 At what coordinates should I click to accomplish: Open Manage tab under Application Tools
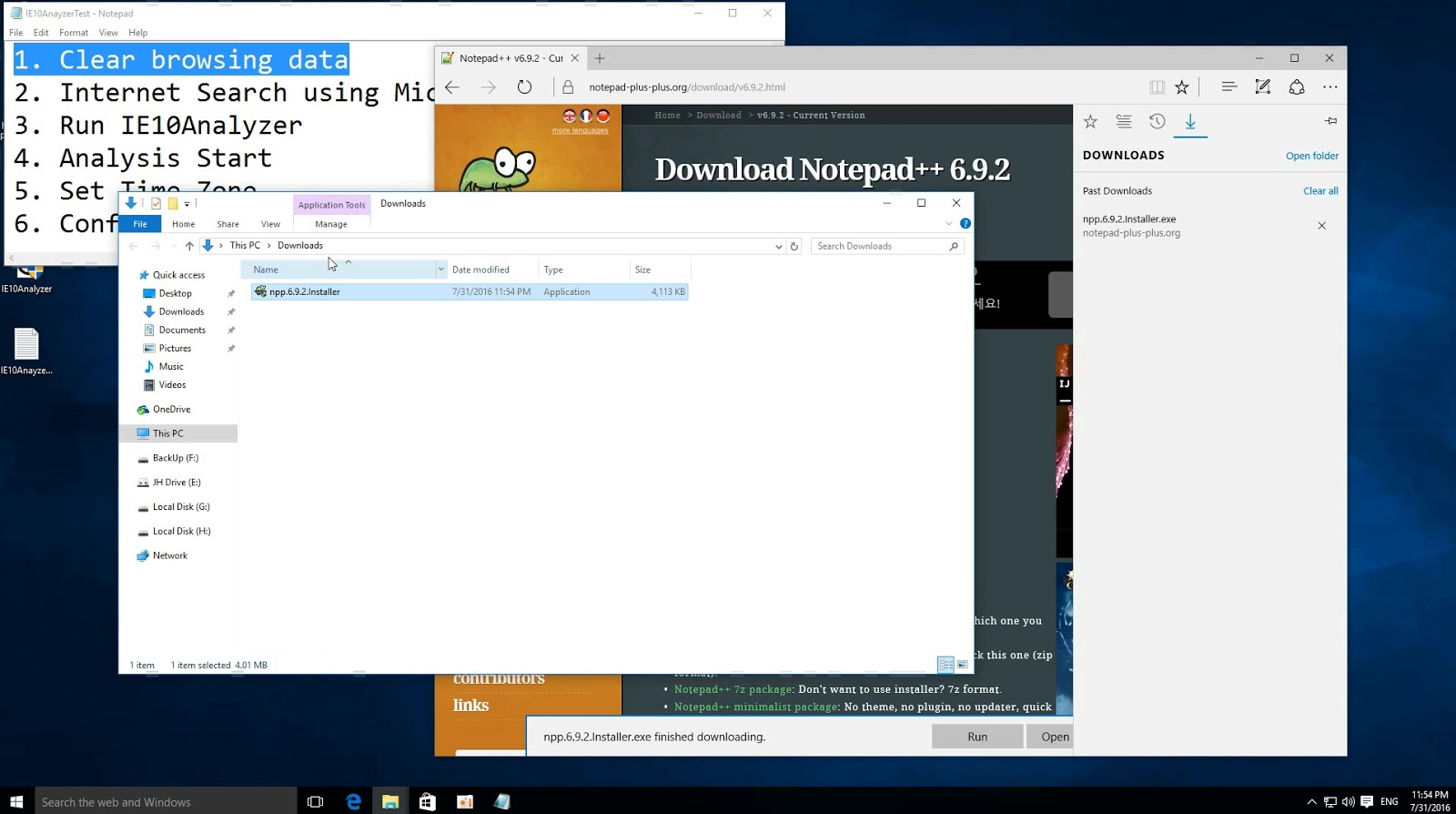pyautogui.click(x=331, y=224)
